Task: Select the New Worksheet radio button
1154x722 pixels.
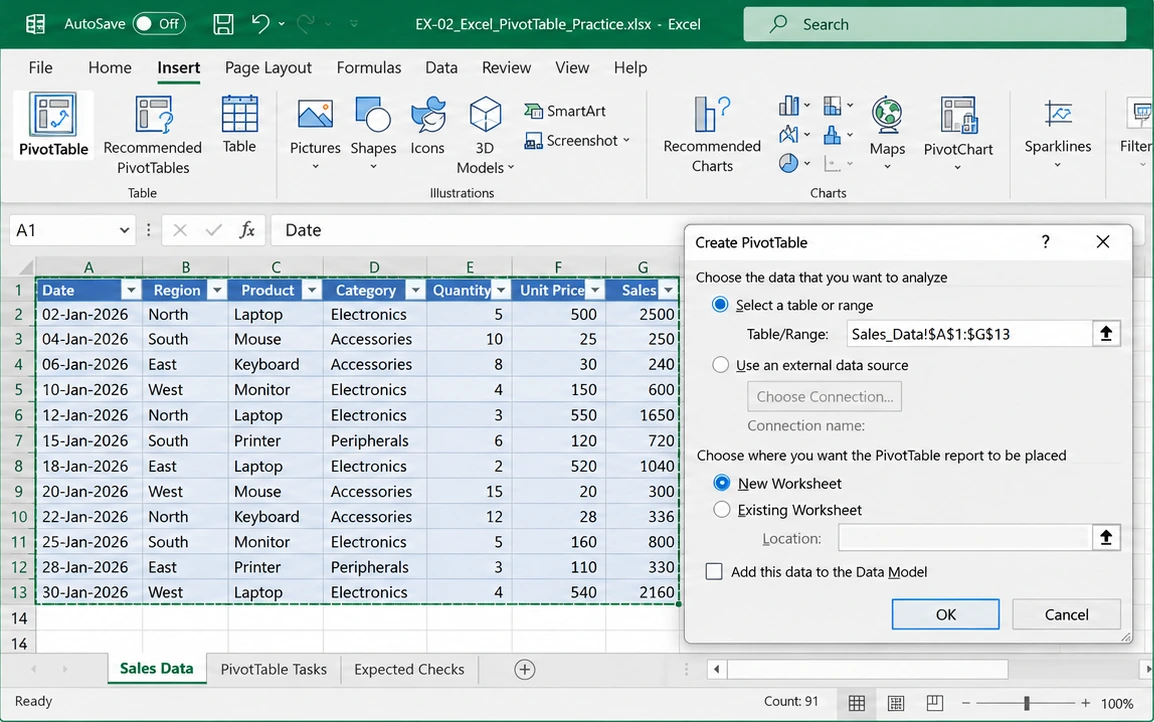Action: [x=722, y=483]
